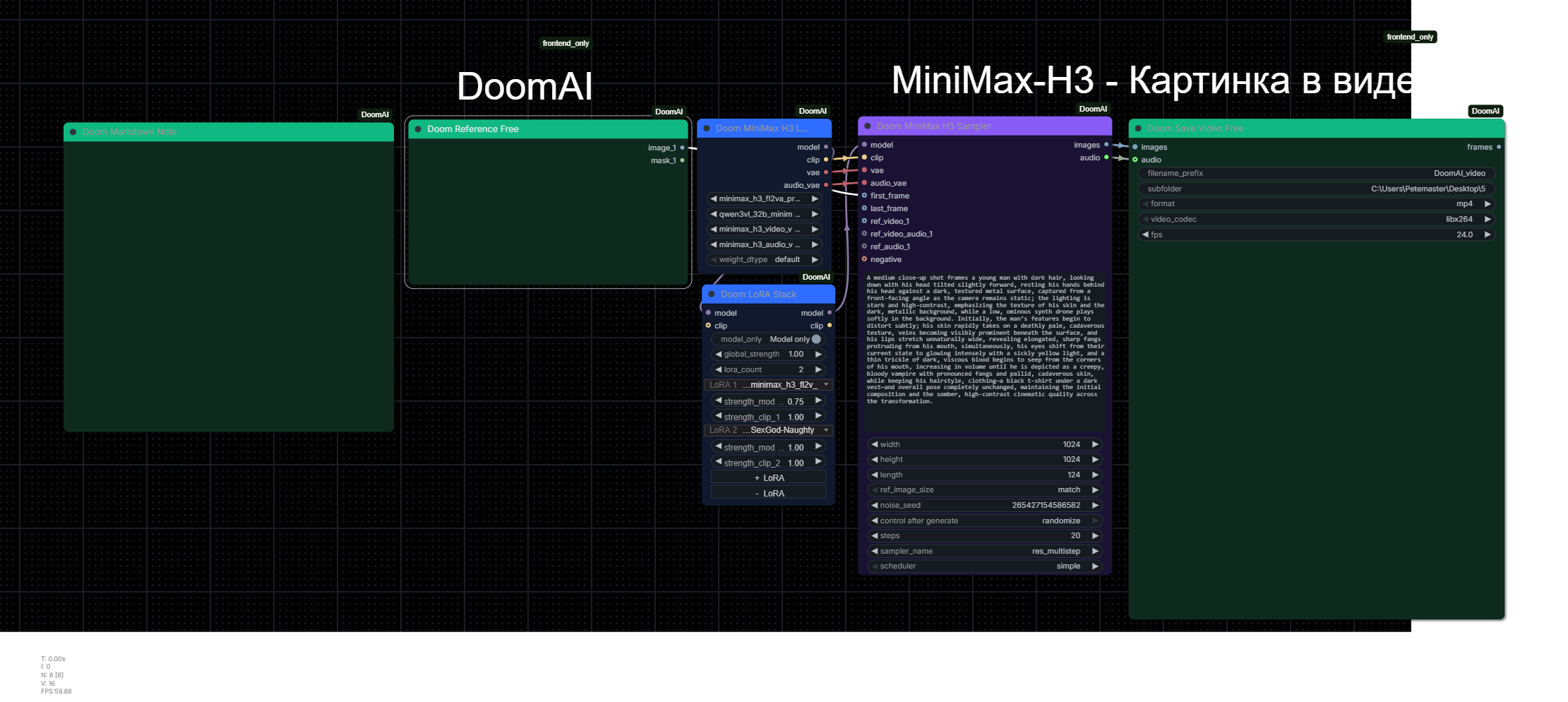Click the noise_seed value field

[985, 505]
